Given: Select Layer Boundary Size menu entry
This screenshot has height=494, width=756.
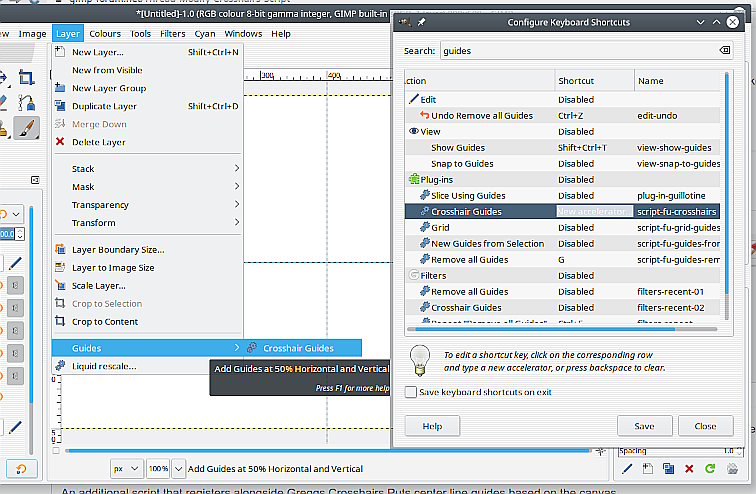Looking at the screenshot, I should point(147,250).
